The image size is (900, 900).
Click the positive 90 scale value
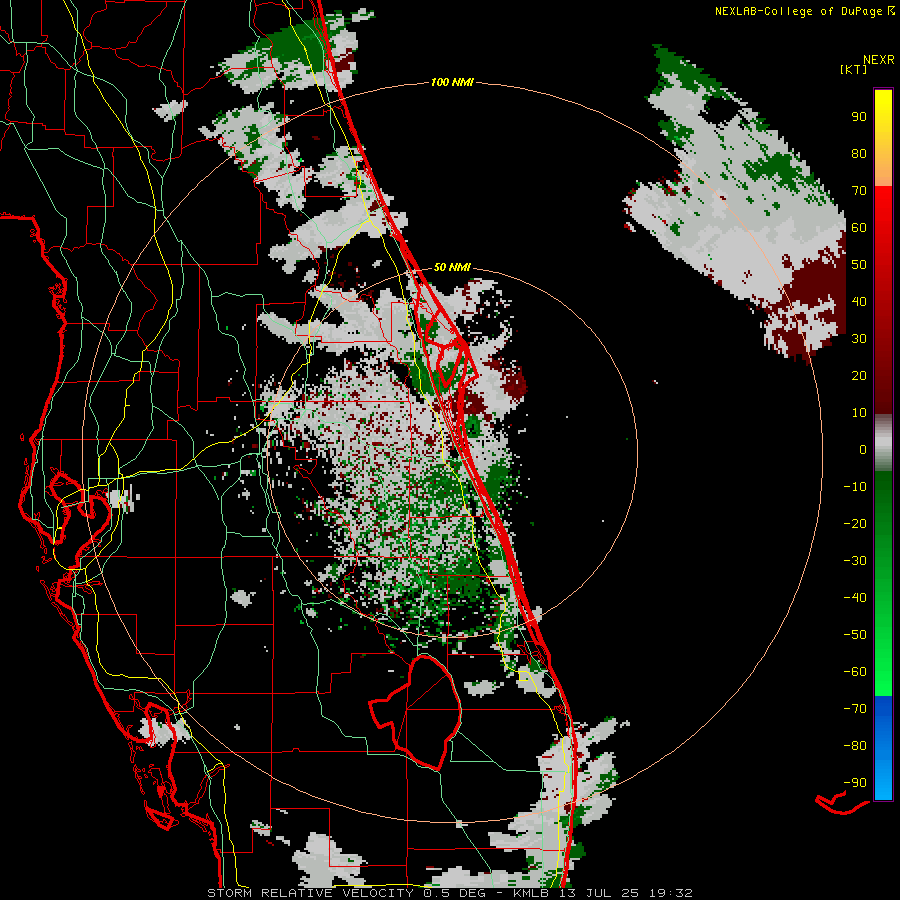click(859, 117)
